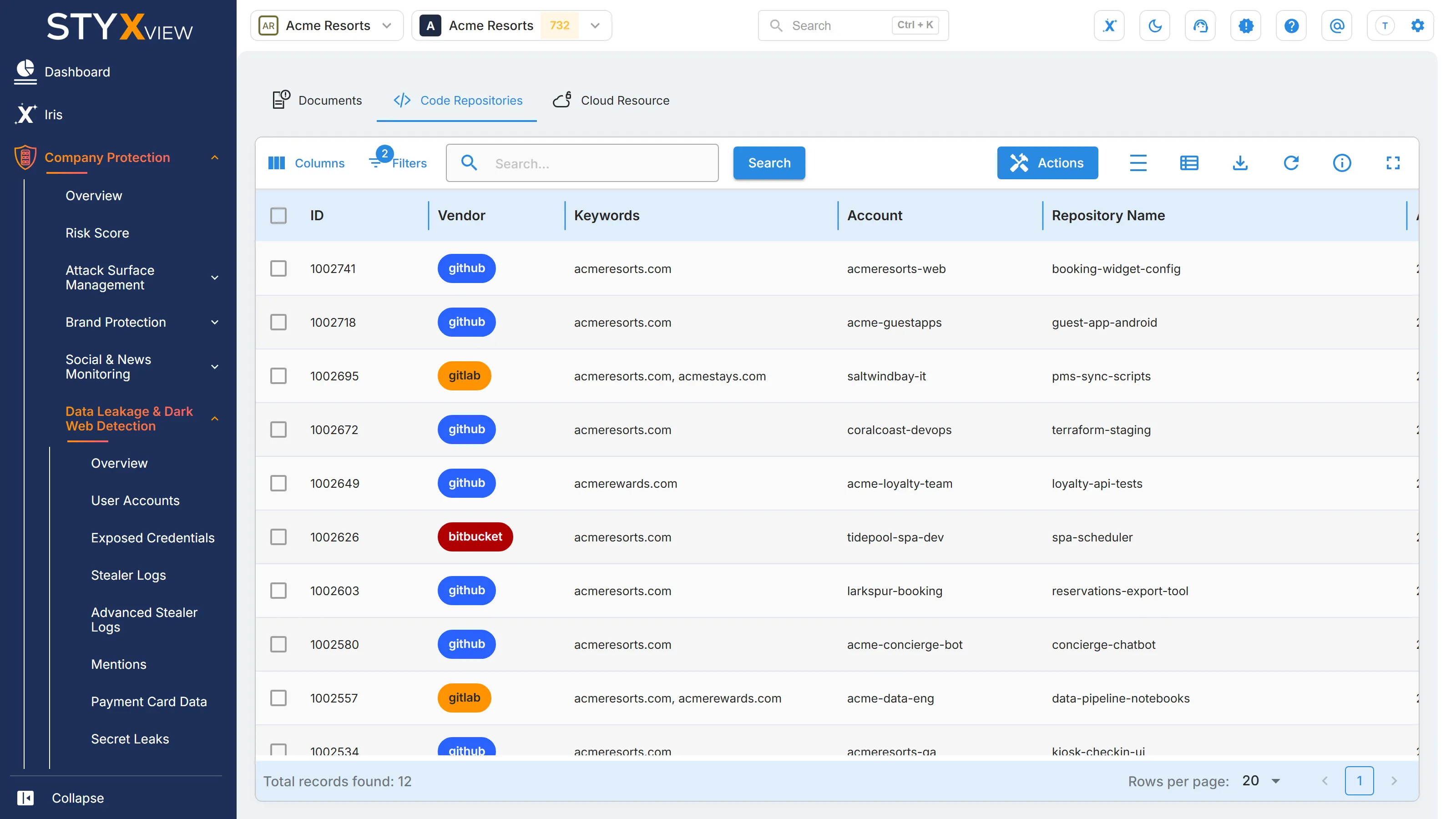Open the Actions button

[x=1047, y=163]
